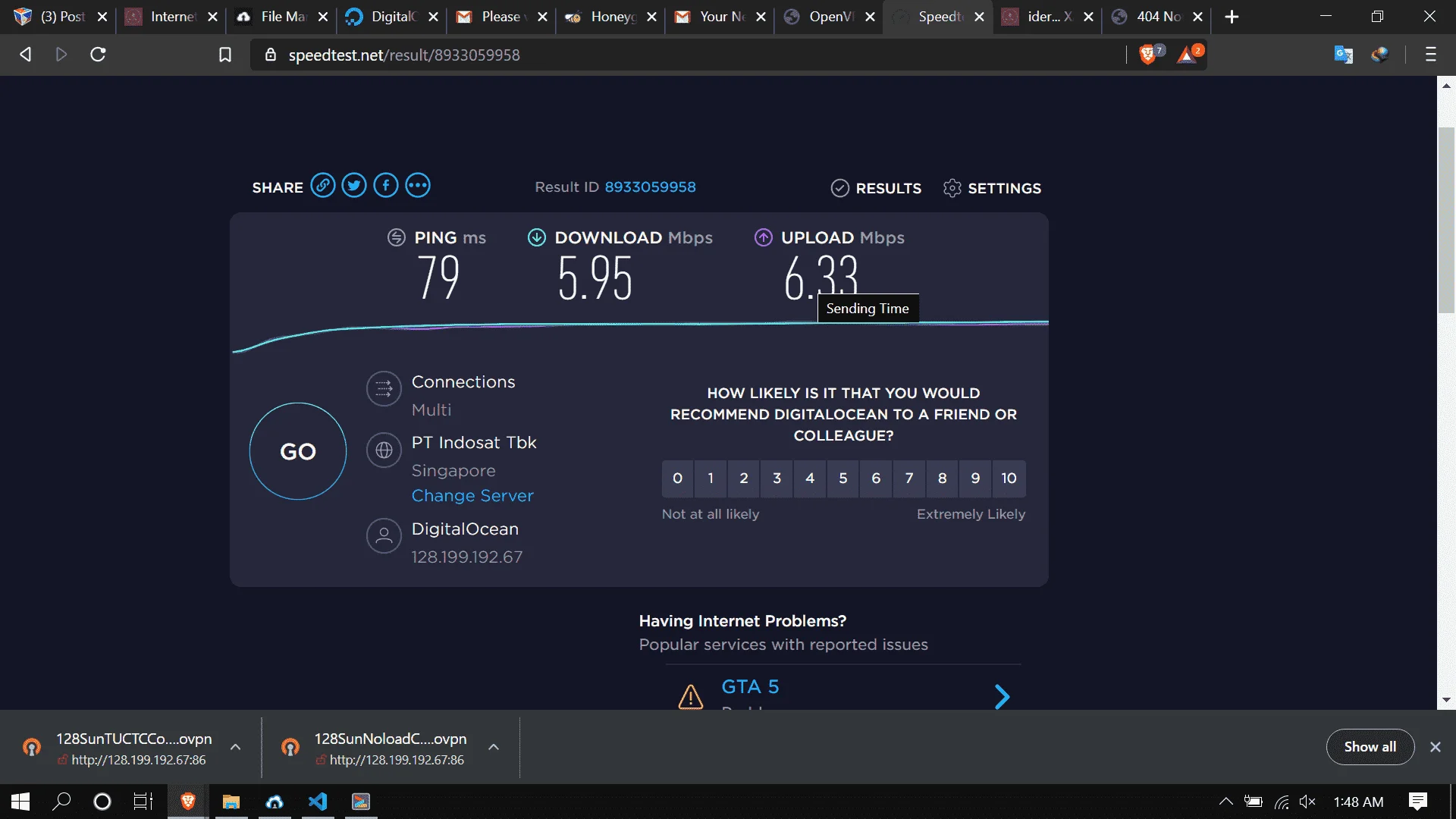Open GTA 5 reported issues link
The image size is (1456, 819).
[x=750, y=687]
